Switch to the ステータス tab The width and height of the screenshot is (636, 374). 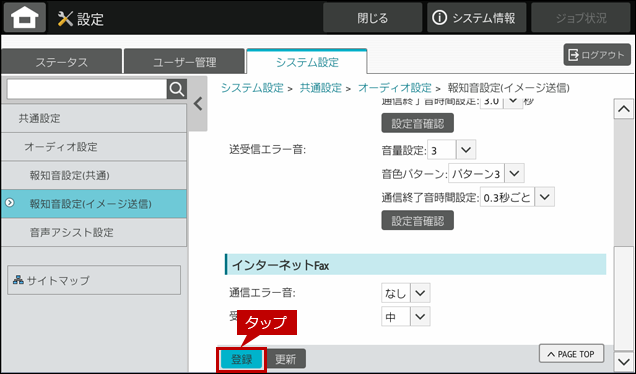coord(61,62)
